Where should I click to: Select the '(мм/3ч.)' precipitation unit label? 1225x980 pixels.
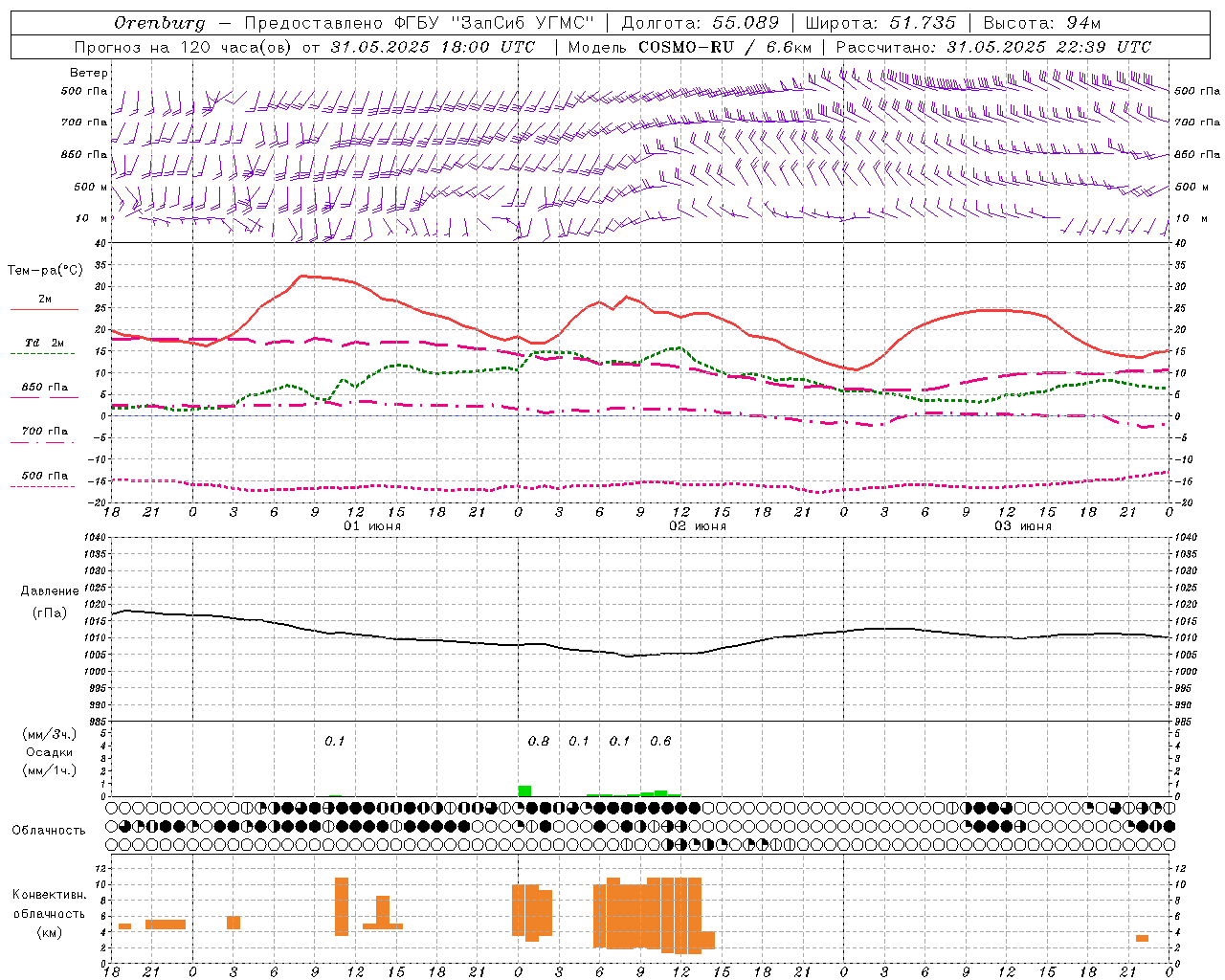(x=50, y=734)
